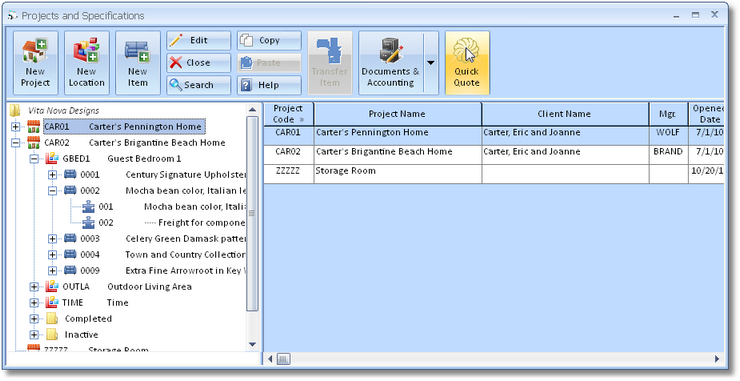Click the WOLF manager cell
The height and width of the screenshot is (381, 740).
coord(668,135)
